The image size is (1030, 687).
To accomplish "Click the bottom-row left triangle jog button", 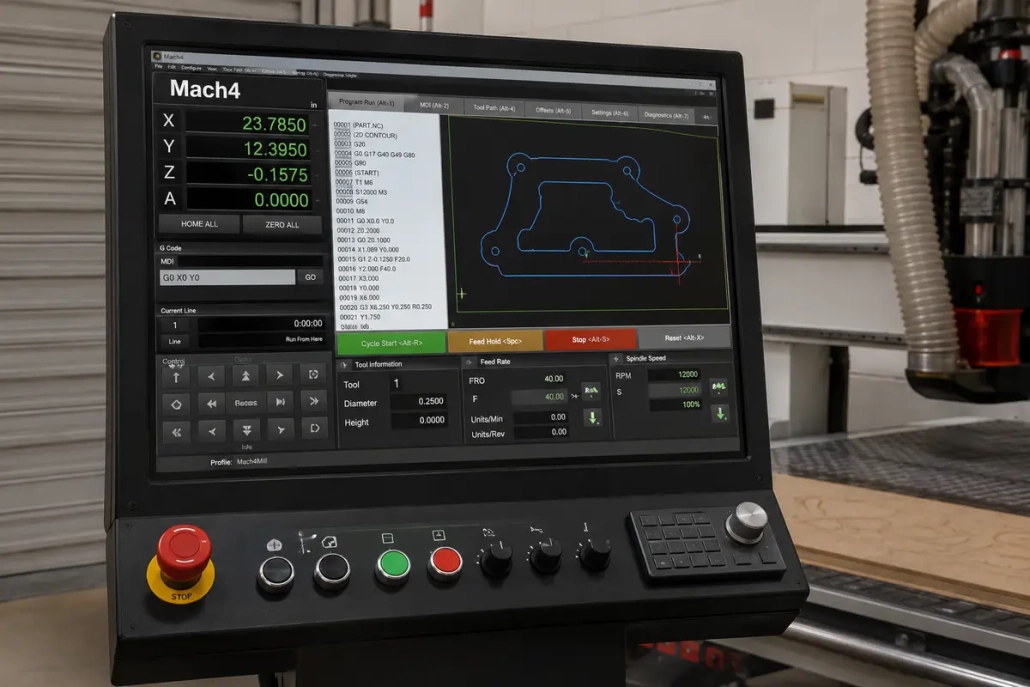I will pos(212,432).
